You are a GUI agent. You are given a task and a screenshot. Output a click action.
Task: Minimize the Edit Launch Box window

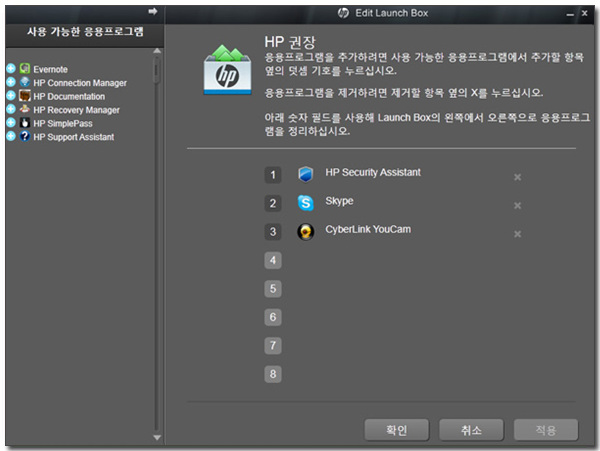click(570, 14)
